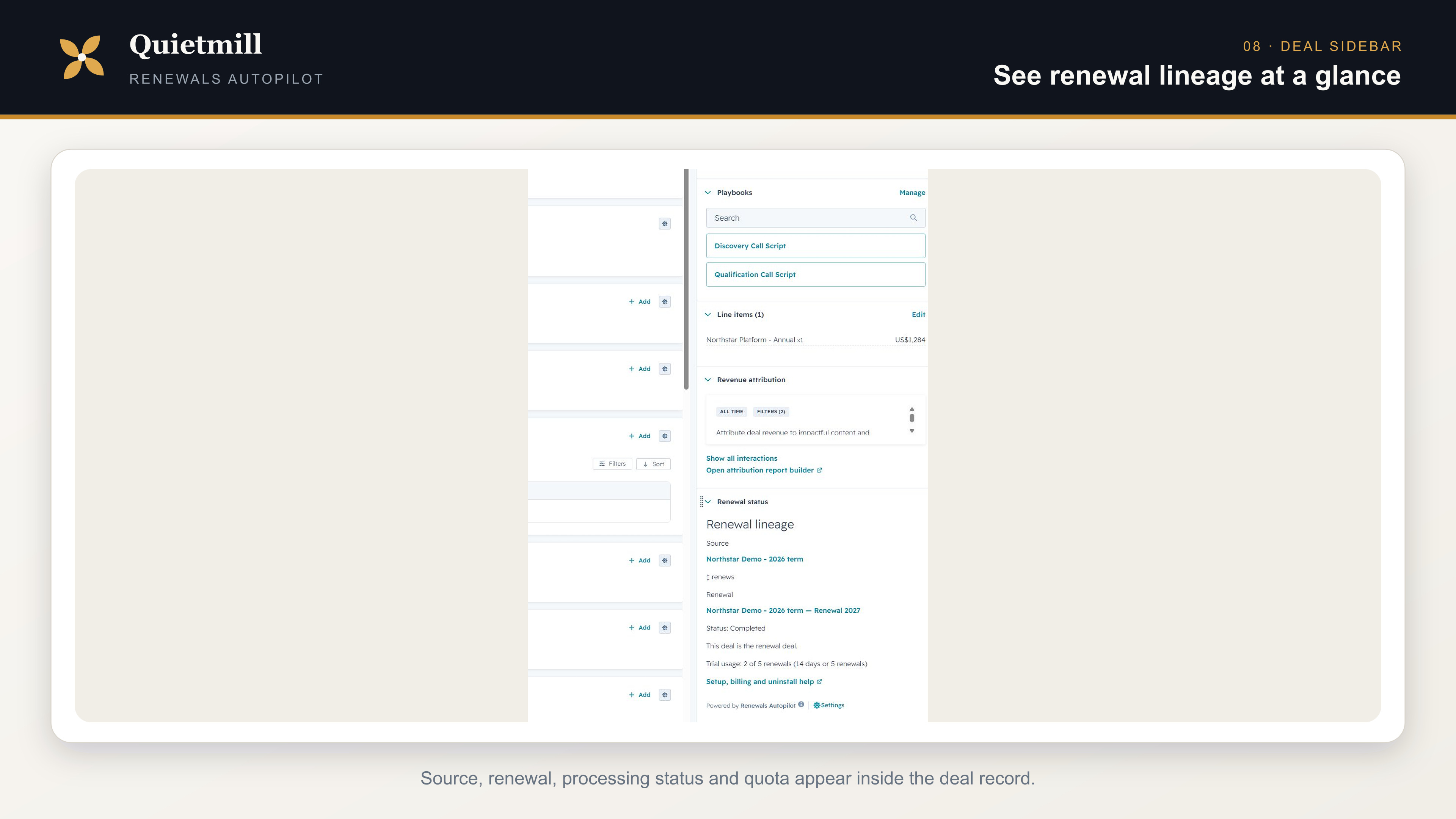Image resolution: width=1456 pixels, height=819 pixels.
Task: Click the external link icon after report builder
Action: tap(819, 470)
